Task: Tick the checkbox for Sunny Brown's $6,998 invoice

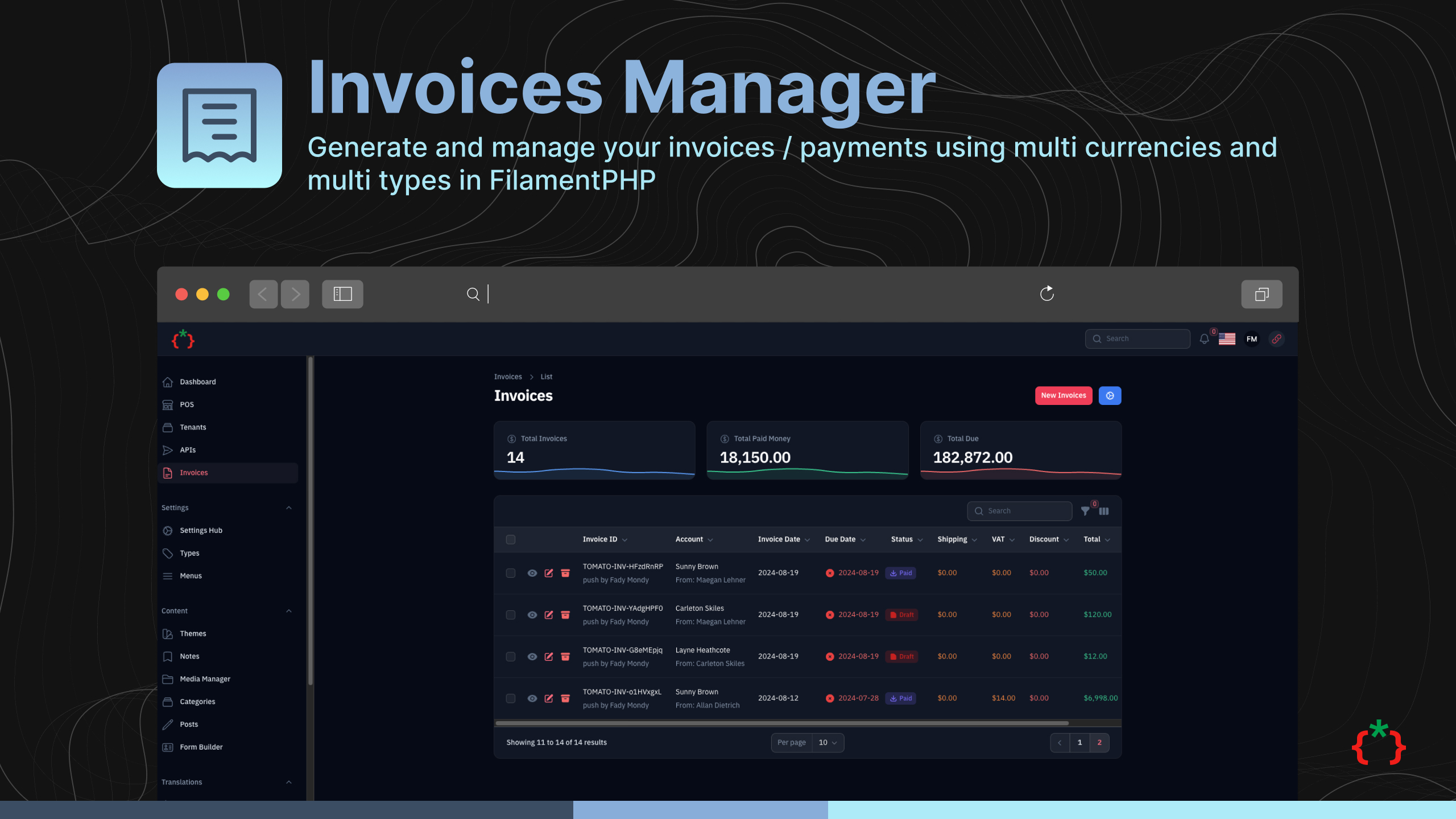Action: point(510,698)
